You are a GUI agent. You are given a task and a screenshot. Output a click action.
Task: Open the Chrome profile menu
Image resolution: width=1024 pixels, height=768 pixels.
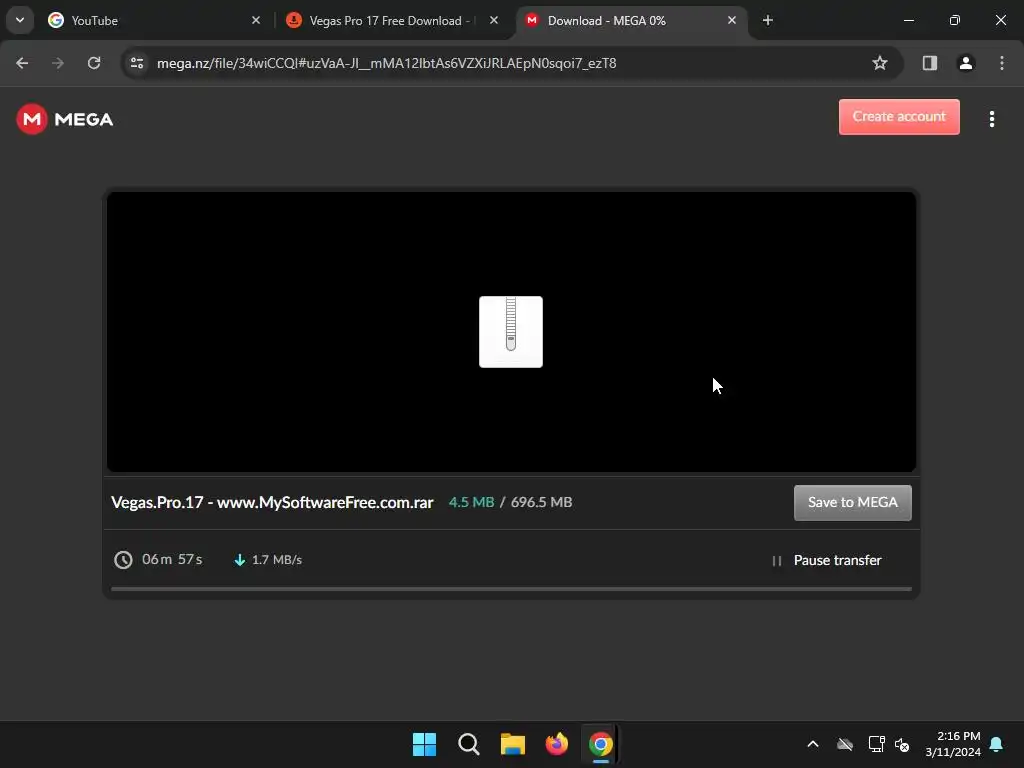click(965, 63)
